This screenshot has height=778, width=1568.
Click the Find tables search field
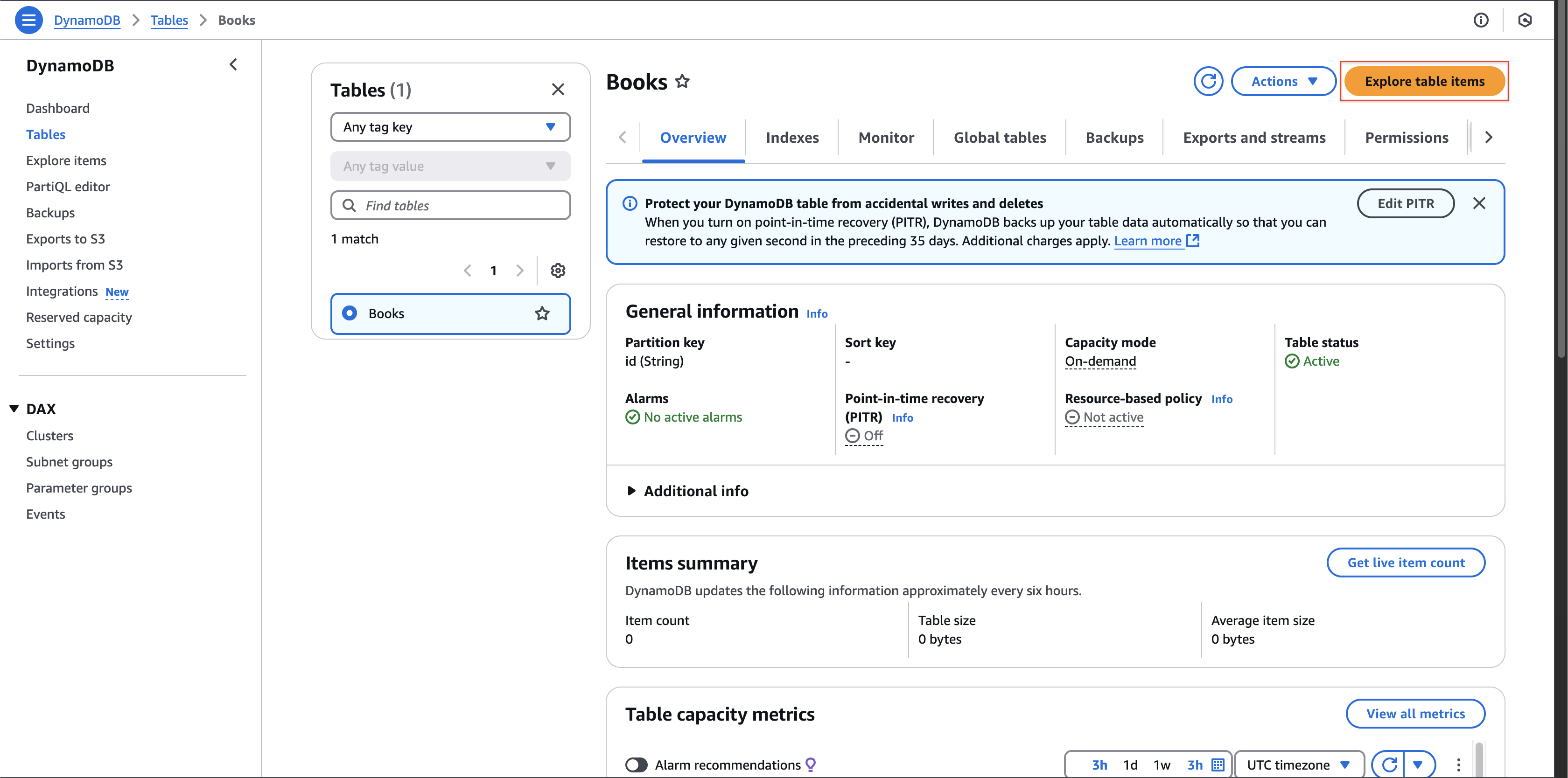click(450, 206)
